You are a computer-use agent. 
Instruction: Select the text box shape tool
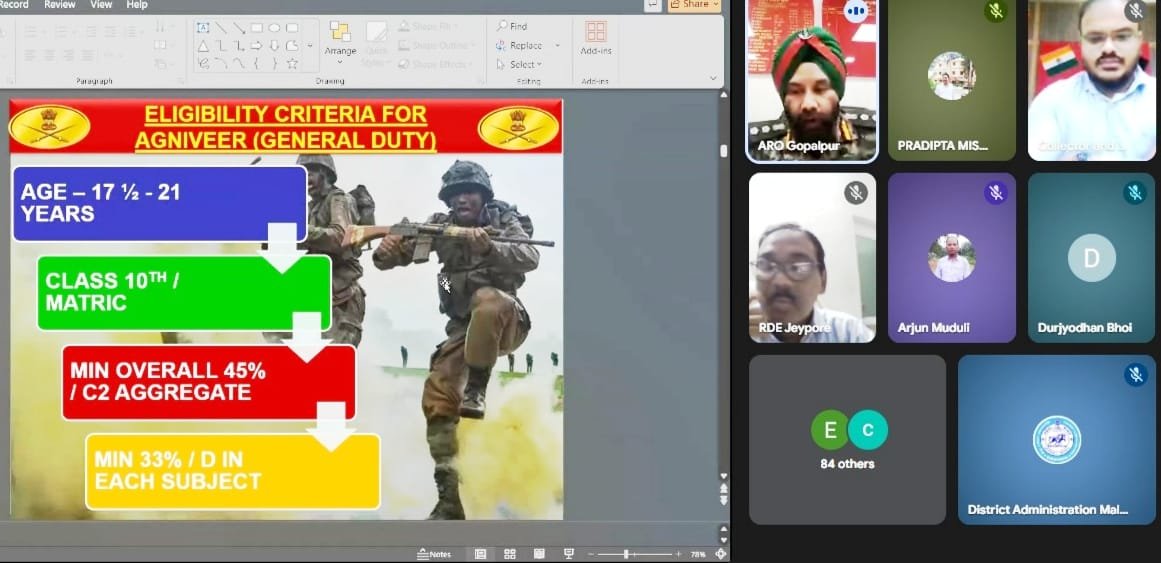(203, 28)
